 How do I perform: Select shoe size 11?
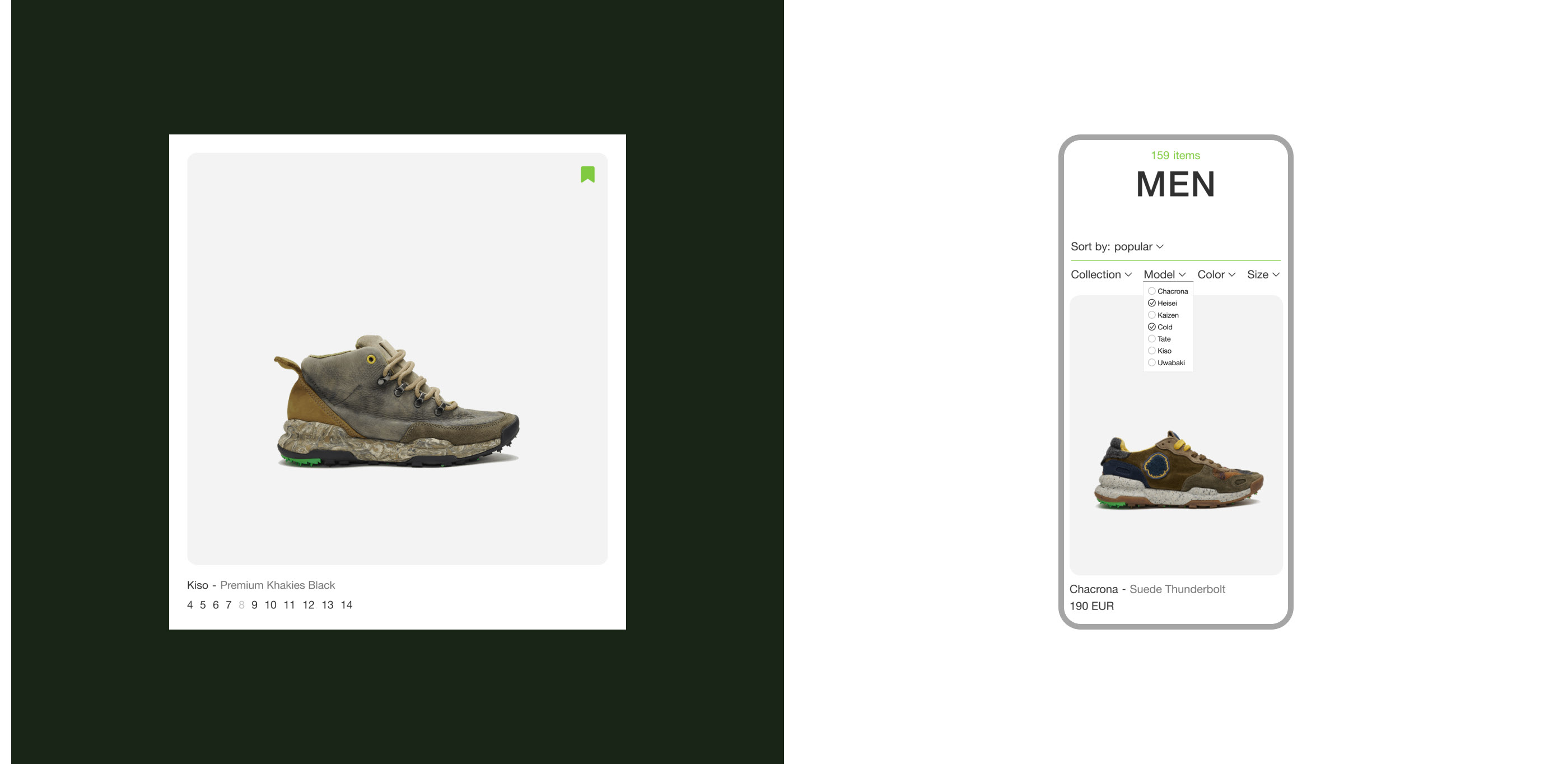[x=289, y=605]
